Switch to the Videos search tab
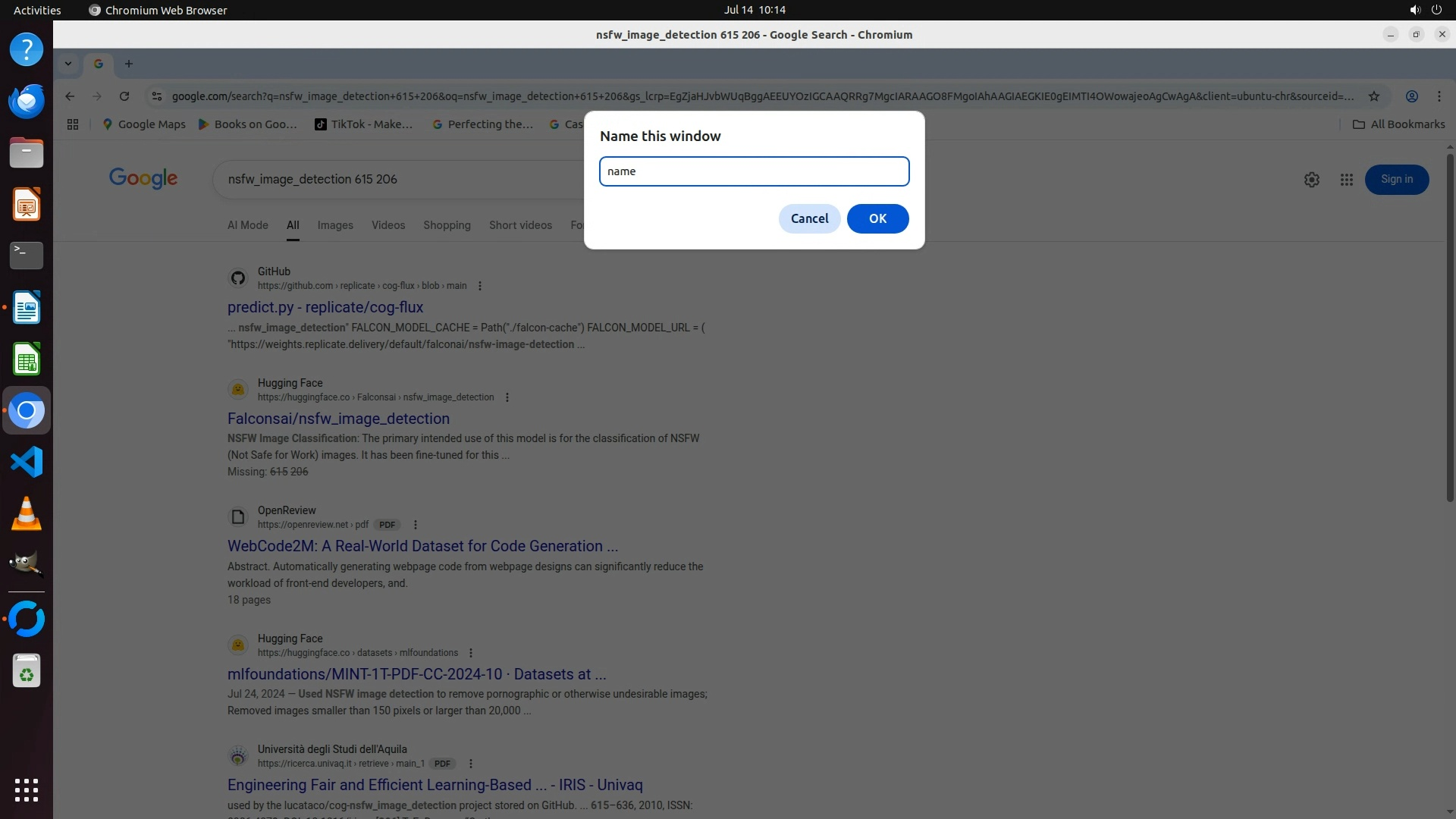Image resolution: width=1456 pixels, height=819 pixels. [388, 225]
